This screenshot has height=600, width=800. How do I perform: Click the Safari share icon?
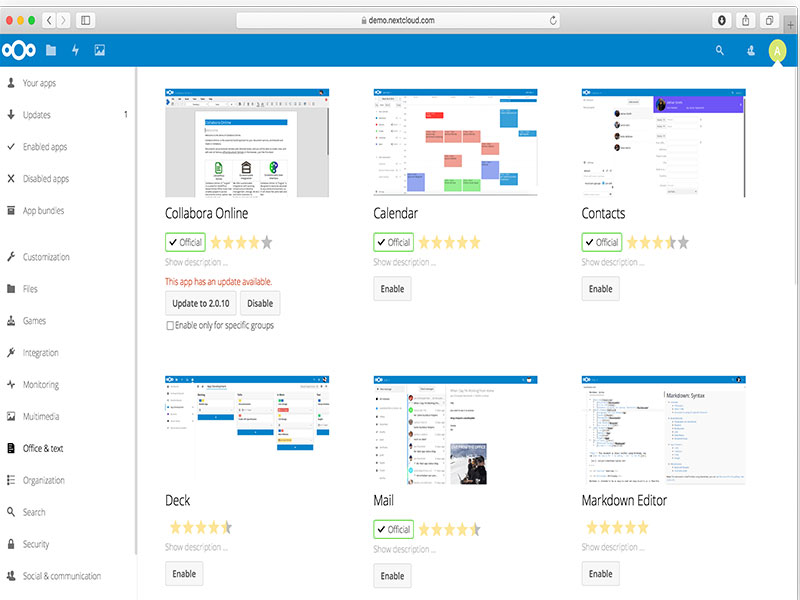[x=745, y=20]
